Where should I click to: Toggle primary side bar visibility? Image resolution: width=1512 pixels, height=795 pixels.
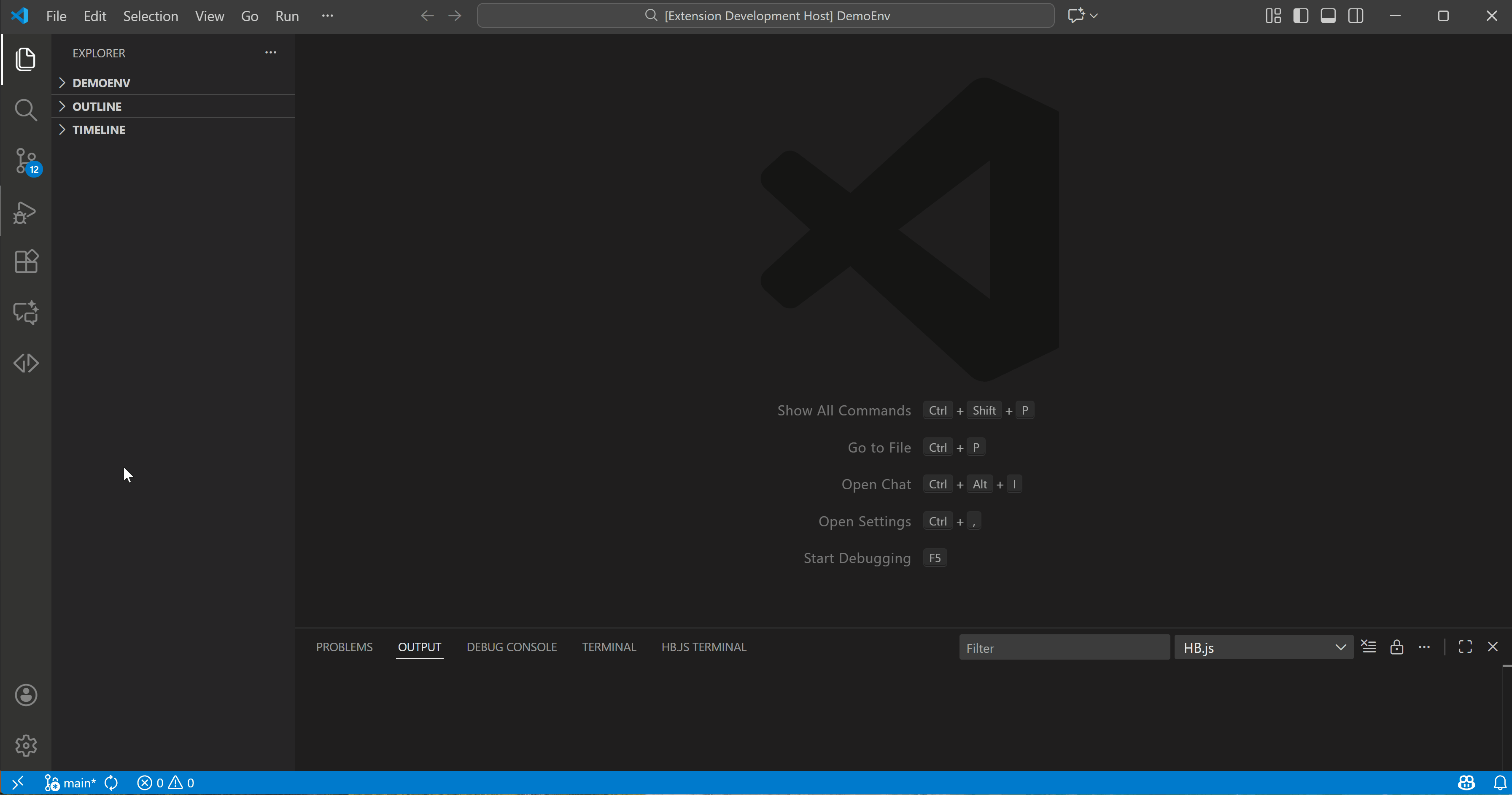click(x=1301, y=16)
